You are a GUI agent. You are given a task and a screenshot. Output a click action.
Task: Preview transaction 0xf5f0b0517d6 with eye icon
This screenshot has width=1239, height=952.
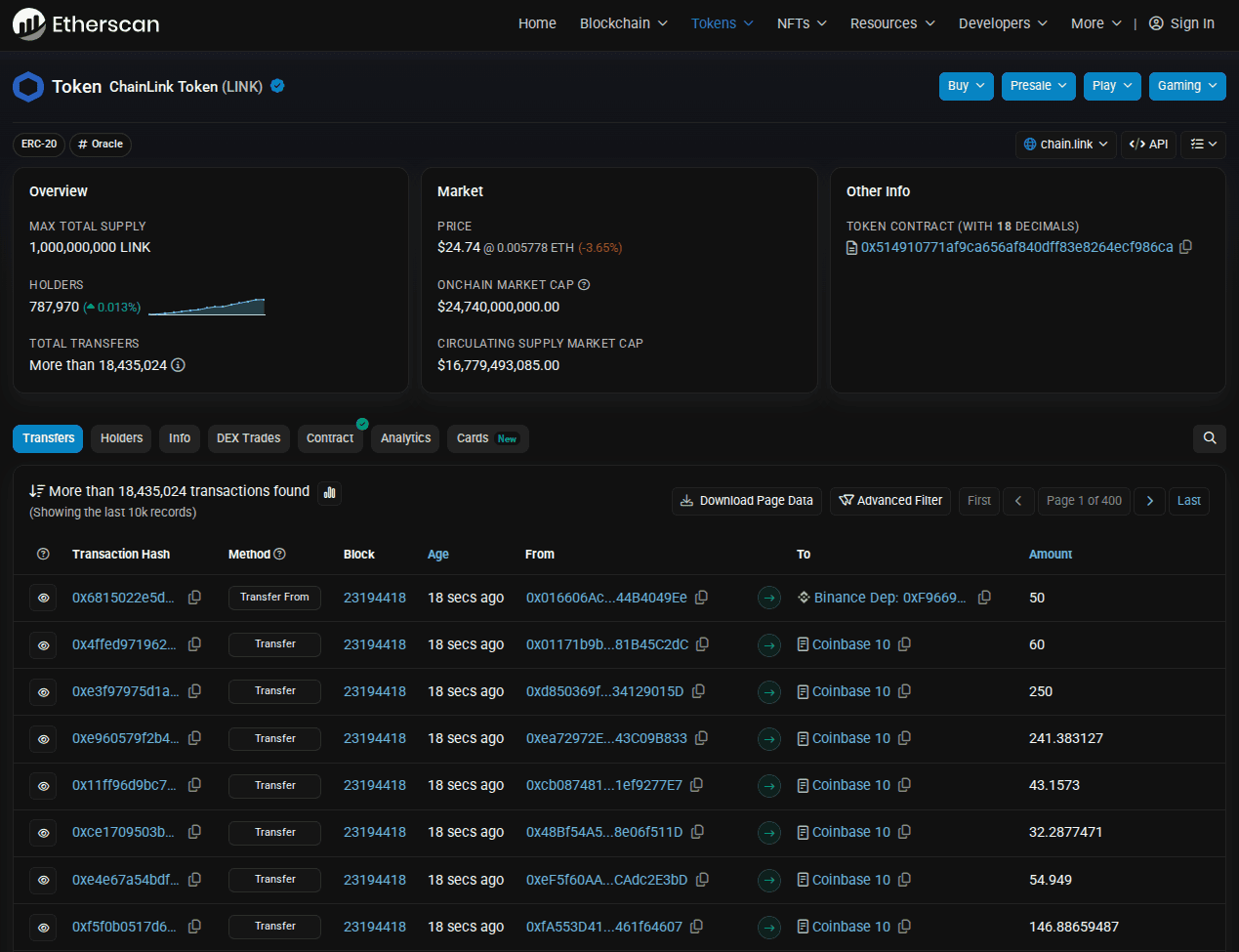(43, 927)
